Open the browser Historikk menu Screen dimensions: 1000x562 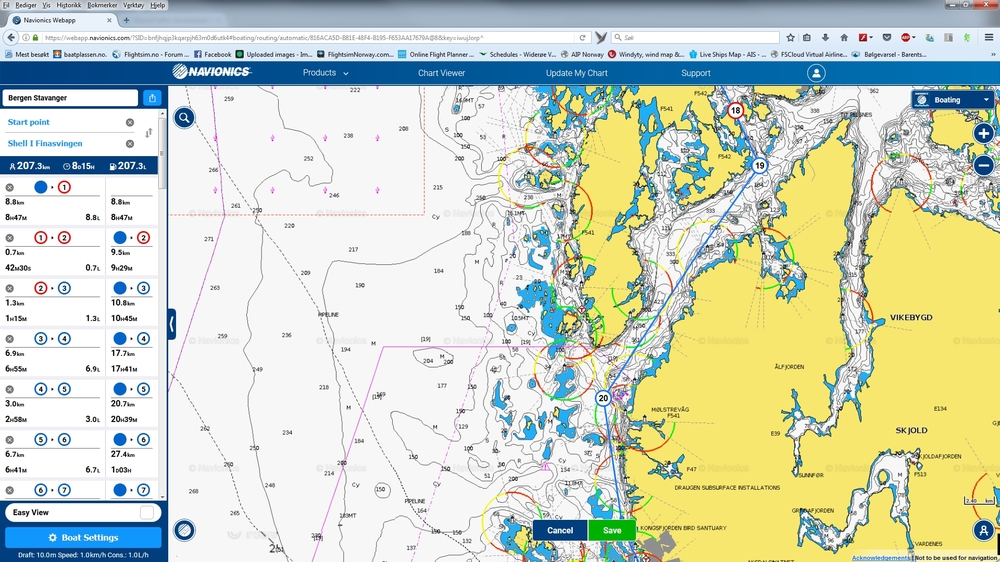click(x=68, y=5)
